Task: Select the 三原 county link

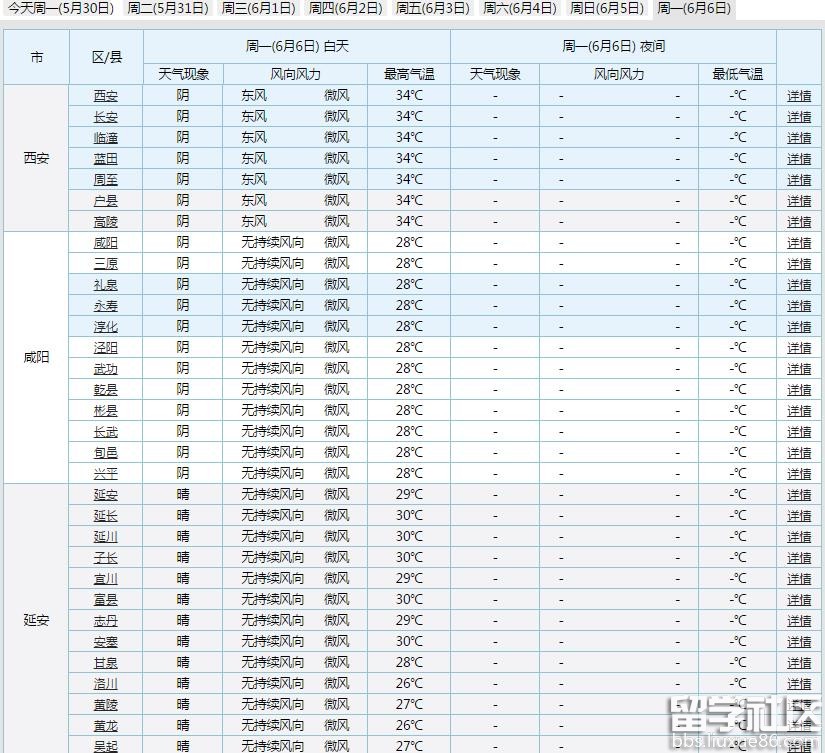Action: pos(105,264)
